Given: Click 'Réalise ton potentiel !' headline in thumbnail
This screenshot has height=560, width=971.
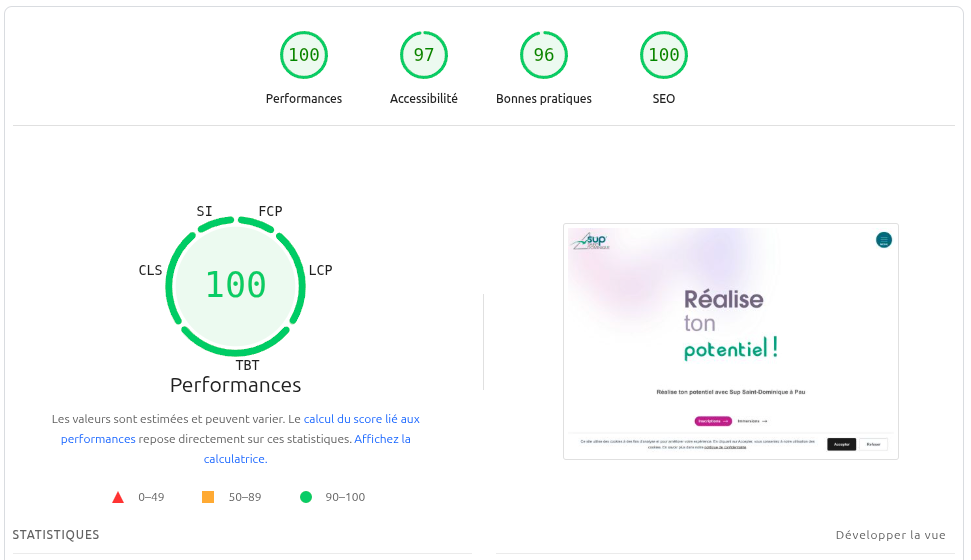Looking at the screenshot, I should coord(731,323).
